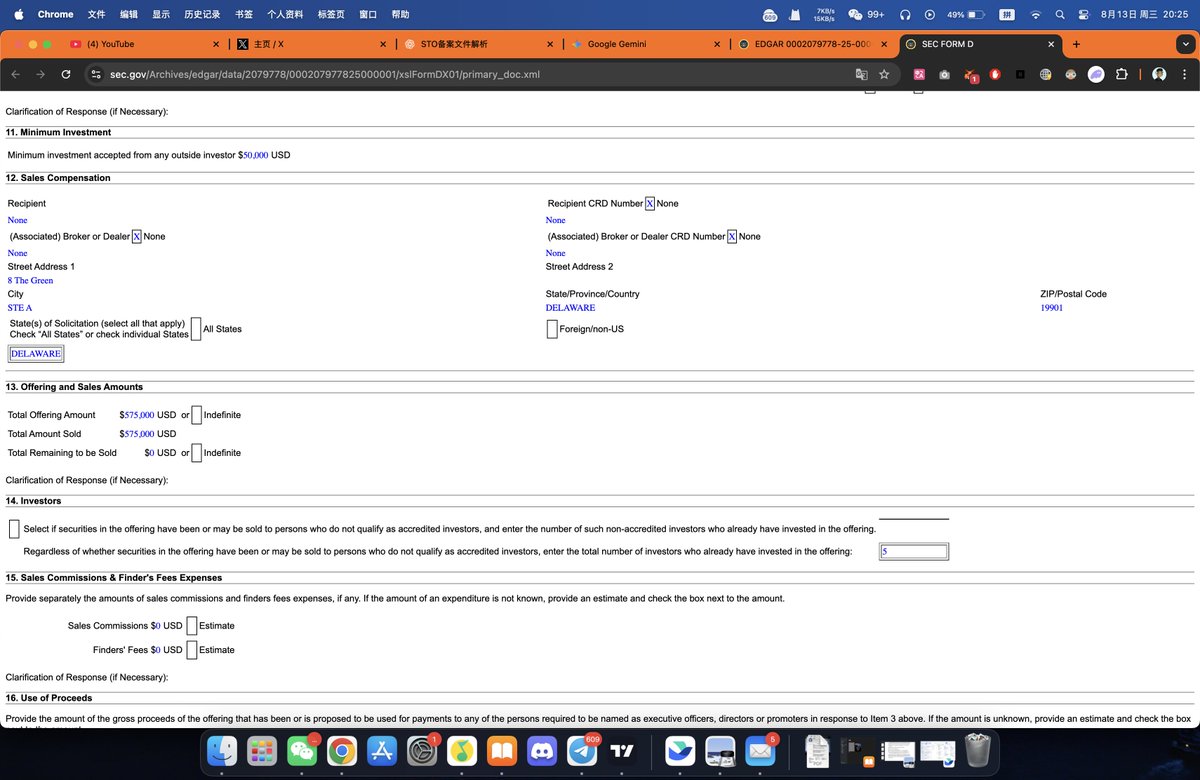Check the Finders' Fees Estimate checkbox
This screenshot has width=1200, height=780.
click(192, 650)
